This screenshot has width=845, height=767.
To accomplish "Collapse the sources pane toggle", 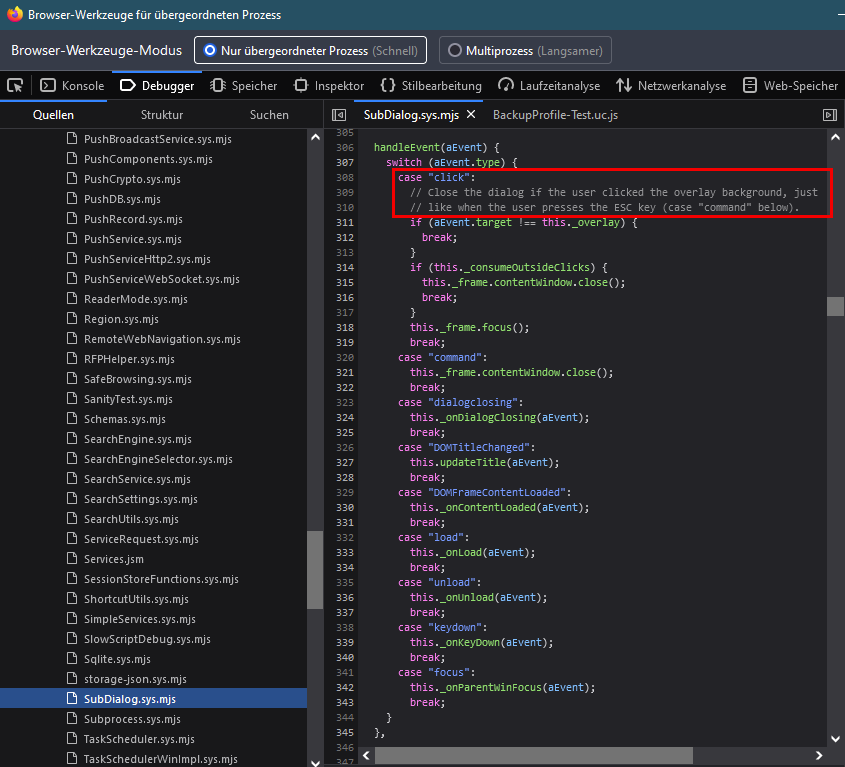I will coord(339,115).
